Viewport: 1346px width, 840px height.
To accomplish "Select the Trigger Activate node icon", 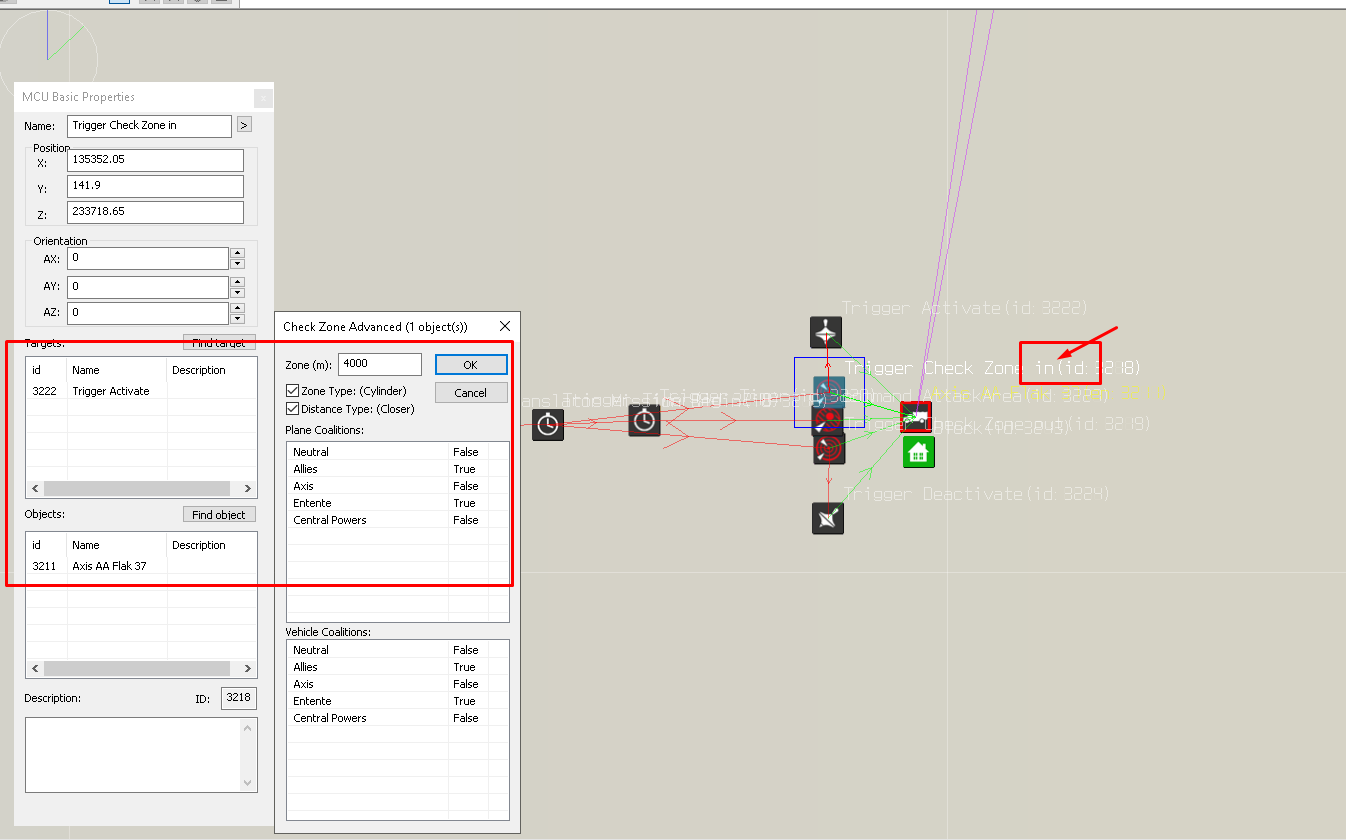I will point(826,332).
